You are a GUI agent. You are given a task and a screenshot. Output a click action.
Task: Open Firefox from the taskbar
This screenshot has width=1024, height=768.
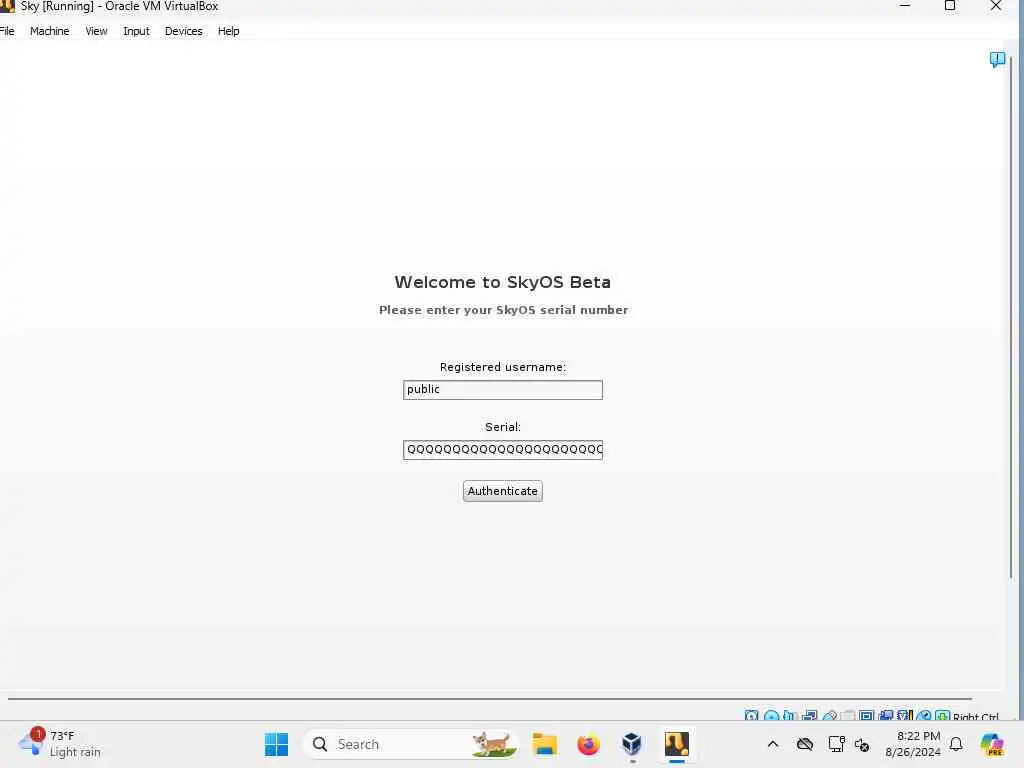click(x=588, y=744)
